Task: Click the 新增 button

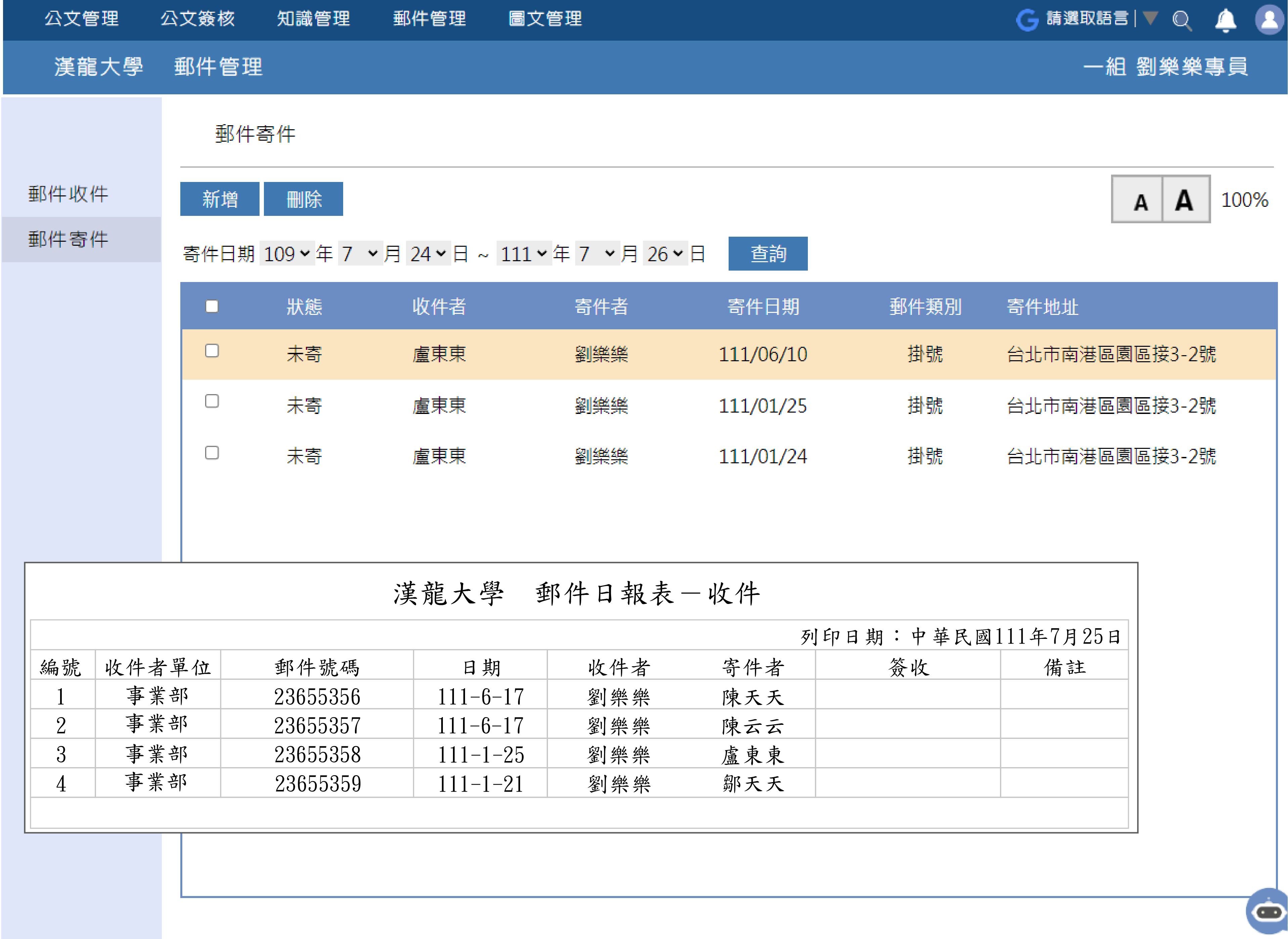Action: pyautogui.click(x=219, y=199)
